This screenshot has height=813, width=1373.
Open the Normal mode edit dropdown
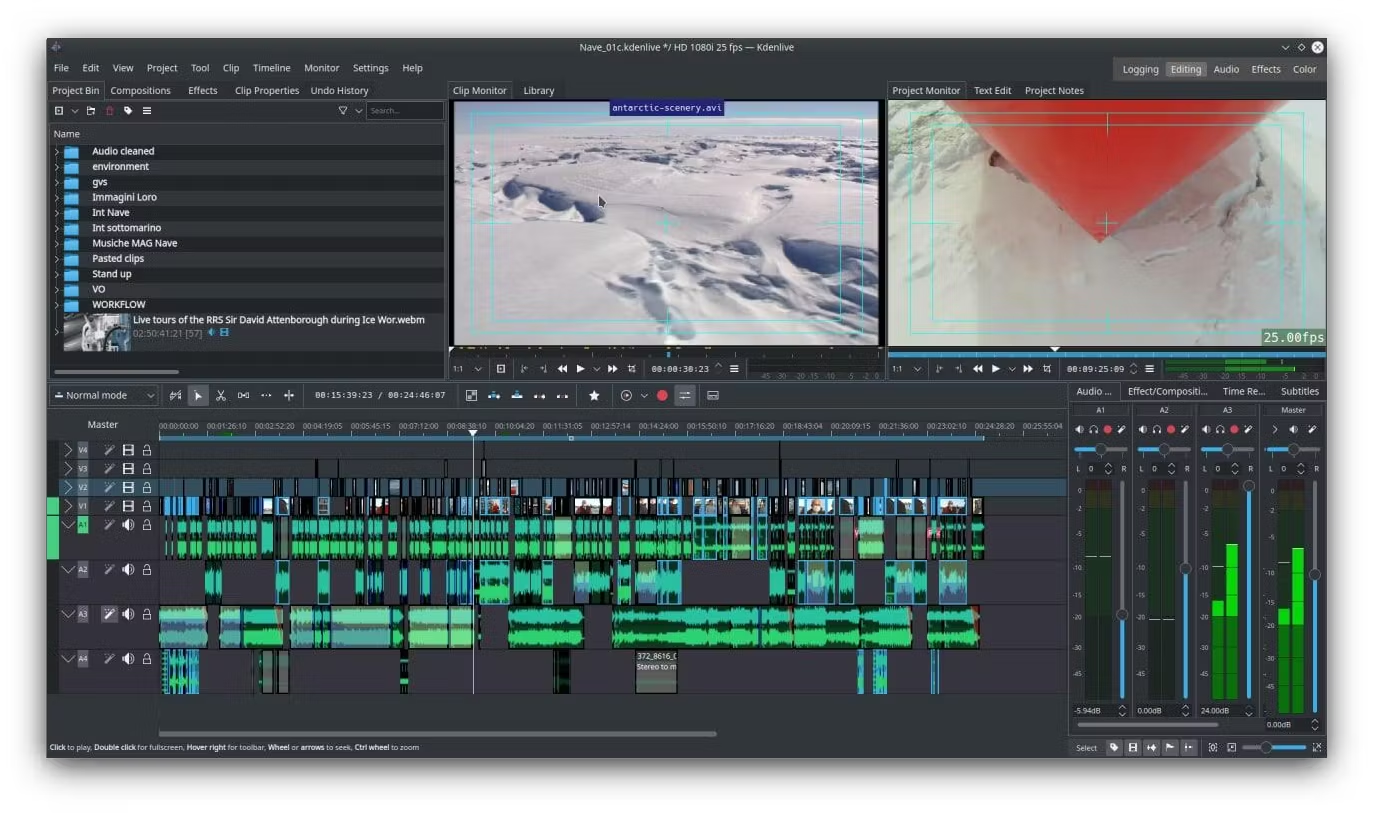(104, 396)
